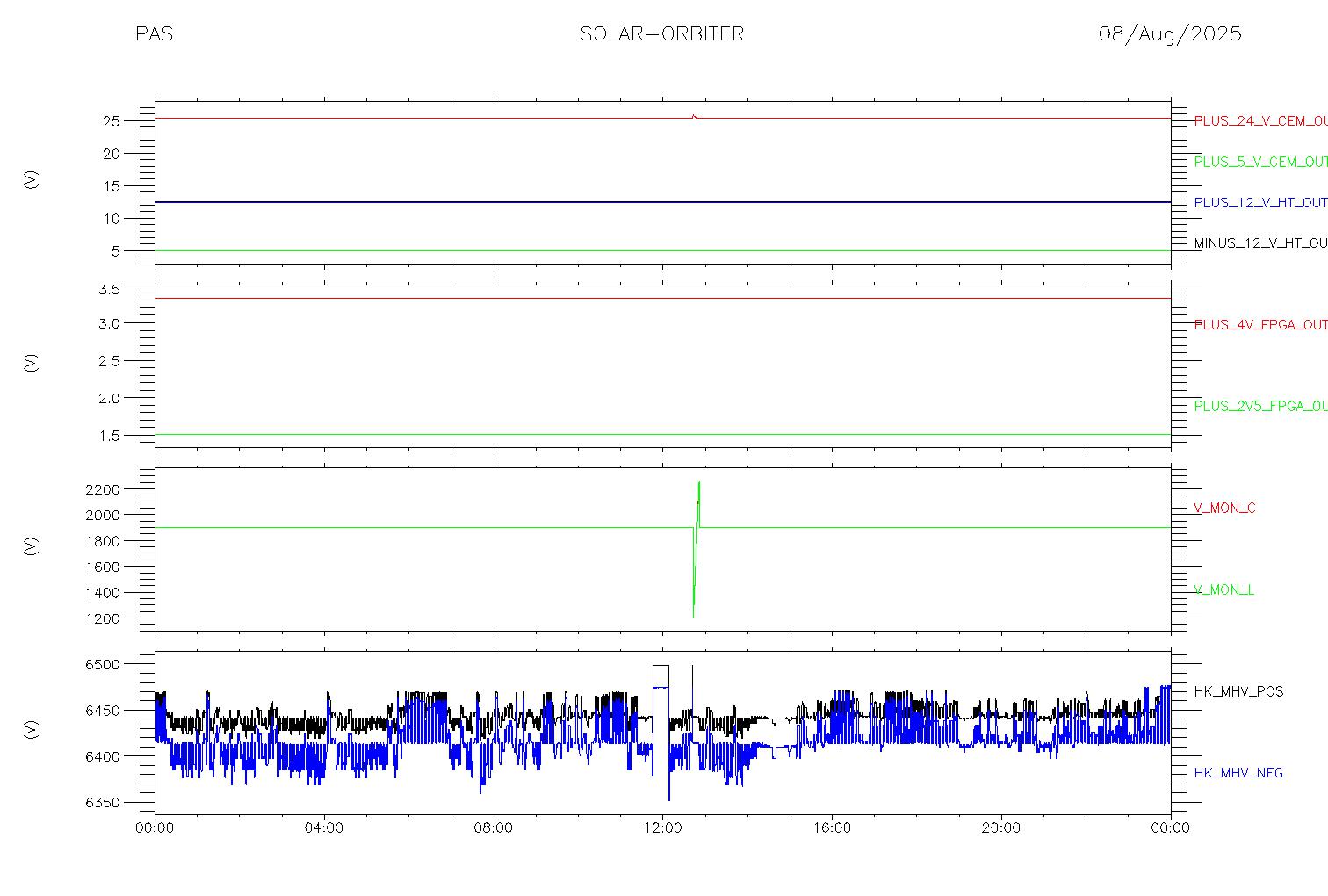The image size is (1328, 896).
Task: Select the PLUS_5_V_CEM legend label
Action: [1260, 162]
